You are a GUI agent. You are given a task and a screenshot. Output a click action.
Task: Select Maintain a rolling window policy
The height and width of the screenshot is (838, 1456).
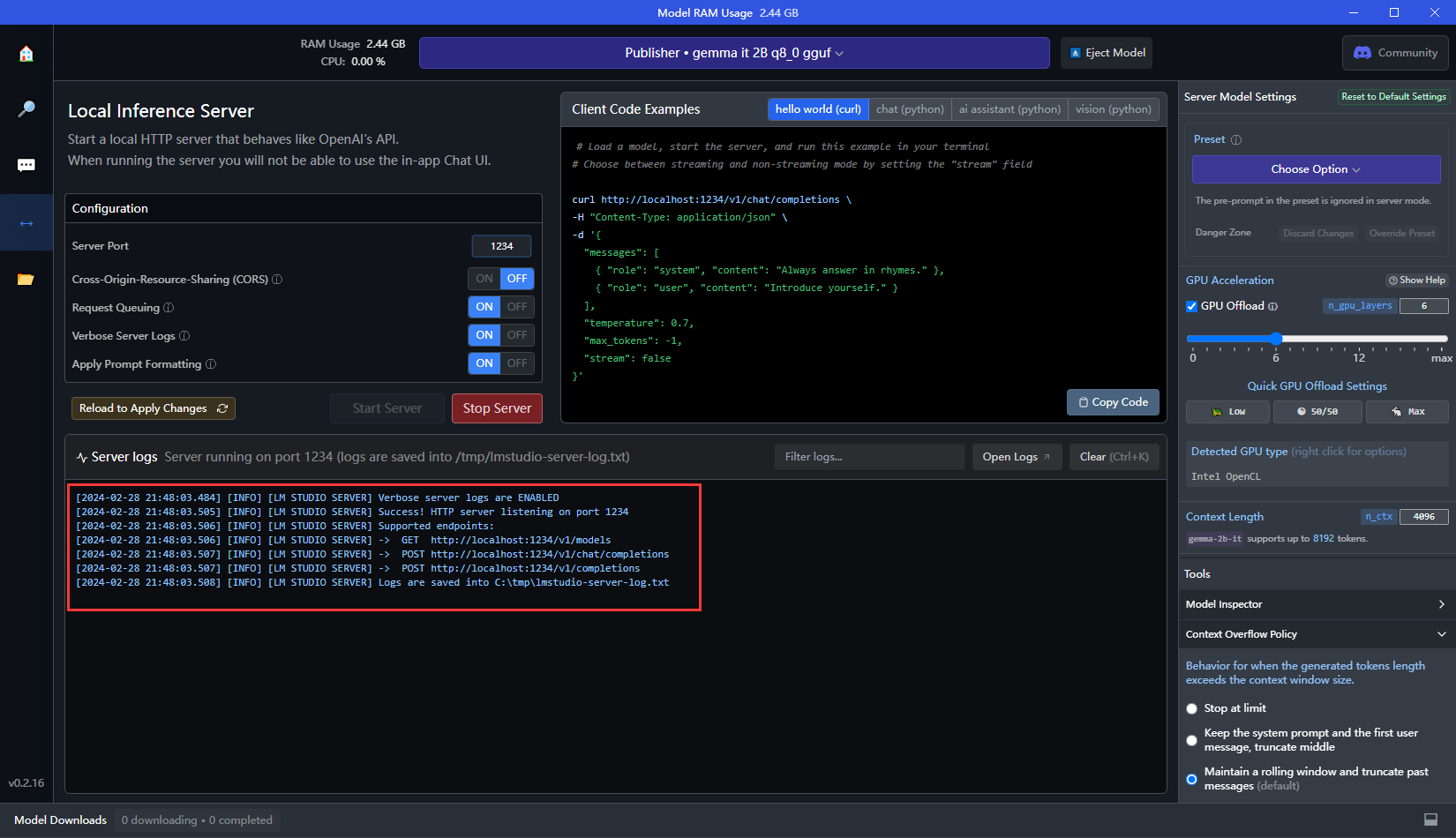(x=1192, y=780)
